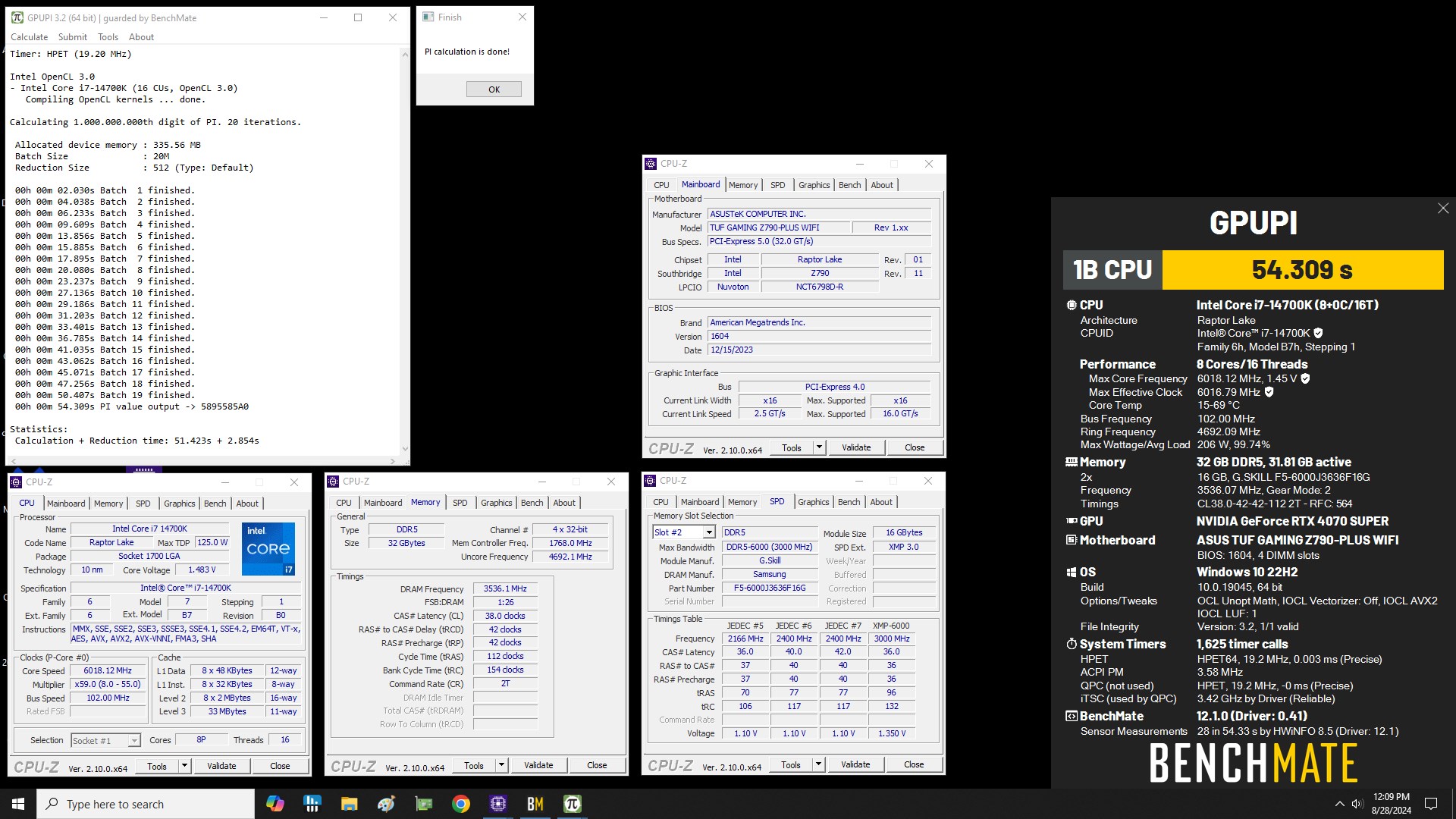Click Validate in the Memory CPU-Z window
This screenshot has height=819, width=1456.
(x=538, y=765)
